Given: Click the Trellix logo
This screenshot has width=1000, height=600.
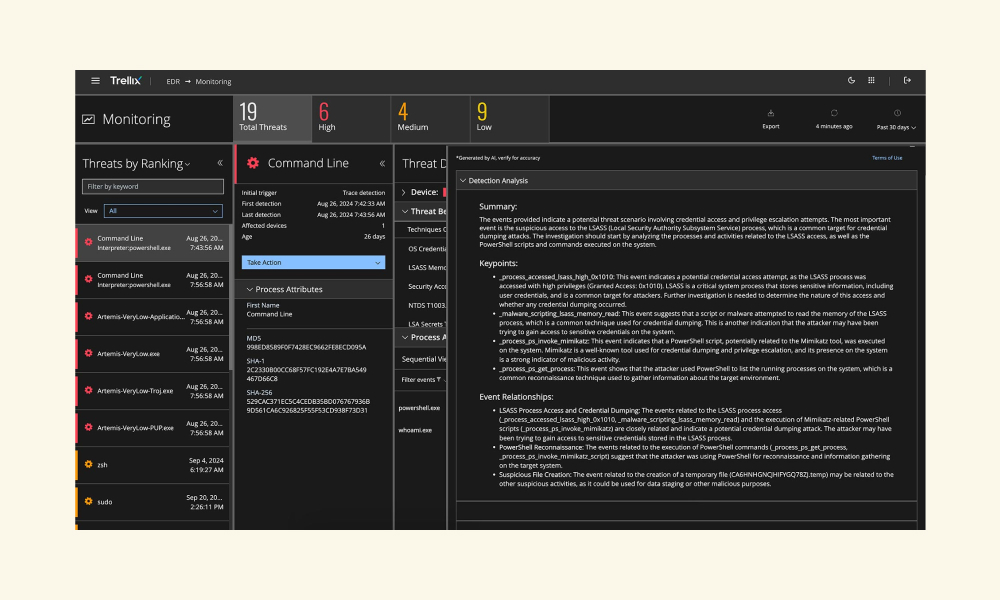Looking at the screenshot, I should (x=126, y=81).
